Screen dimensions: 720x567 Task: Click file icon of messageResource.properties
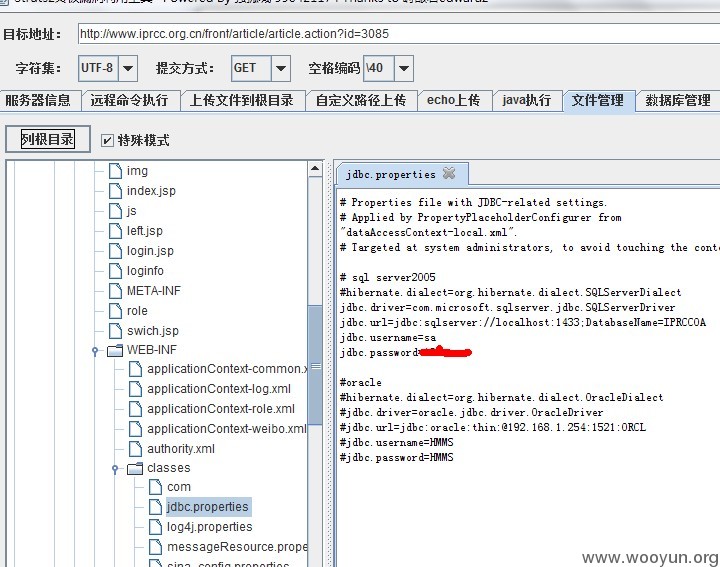(x=156, y=547)
